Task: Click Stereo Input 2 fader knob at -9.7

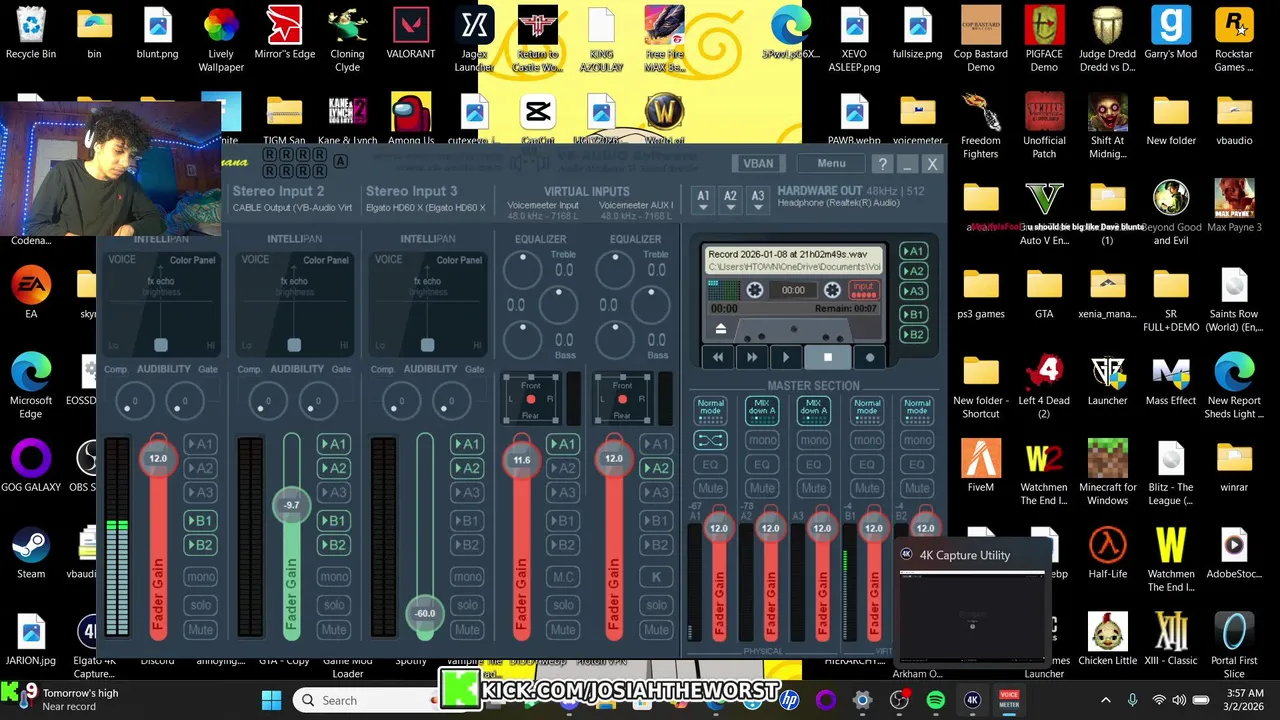Action: coord(291,505)
